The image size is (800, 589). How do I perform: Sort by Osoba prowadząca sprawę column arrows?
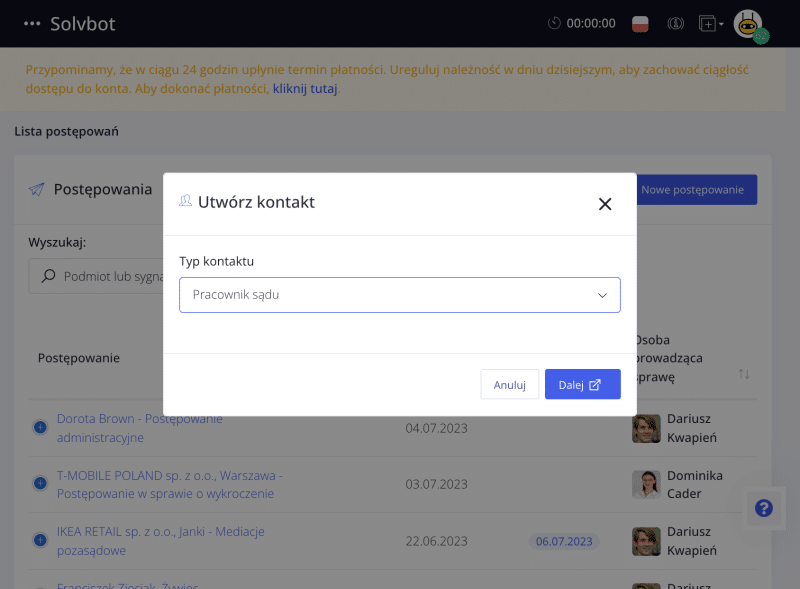pyautogui.click(x=743, y=373)
